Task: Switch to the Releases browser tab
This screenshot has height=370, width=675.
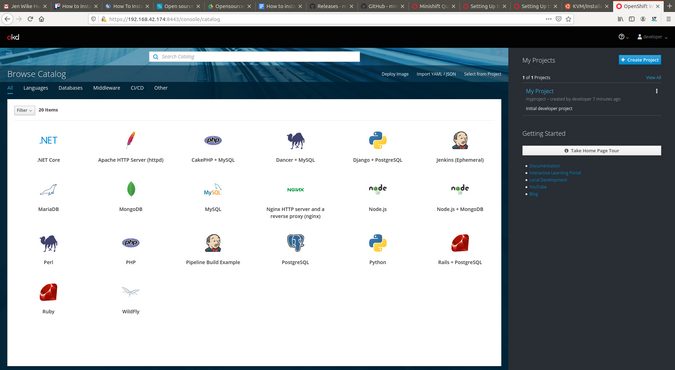Action: coord(331,6)
